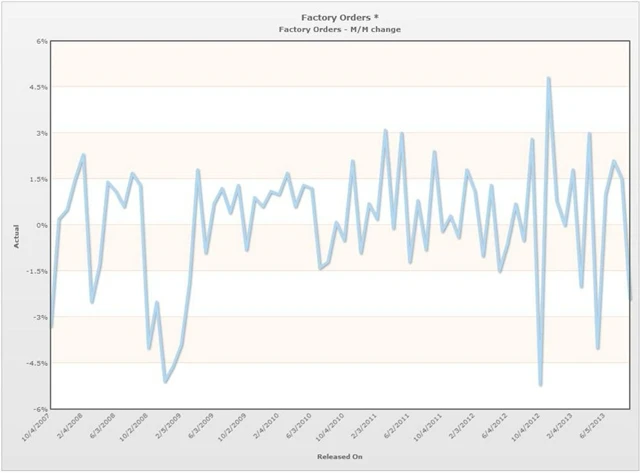Viewport: 640px width, 473px height.
Task: Click the 10/4/2007 date label
Action: [36, 426]
